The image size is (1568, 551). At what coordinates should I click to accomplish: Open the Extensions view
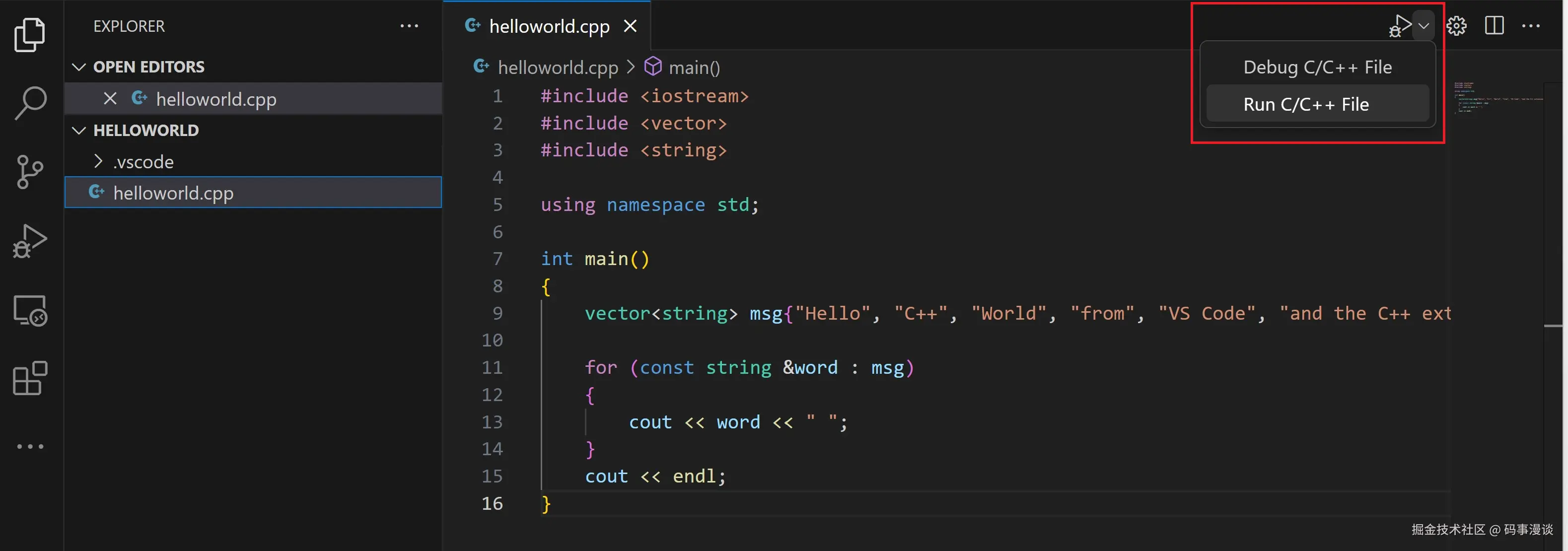(29, 378)
